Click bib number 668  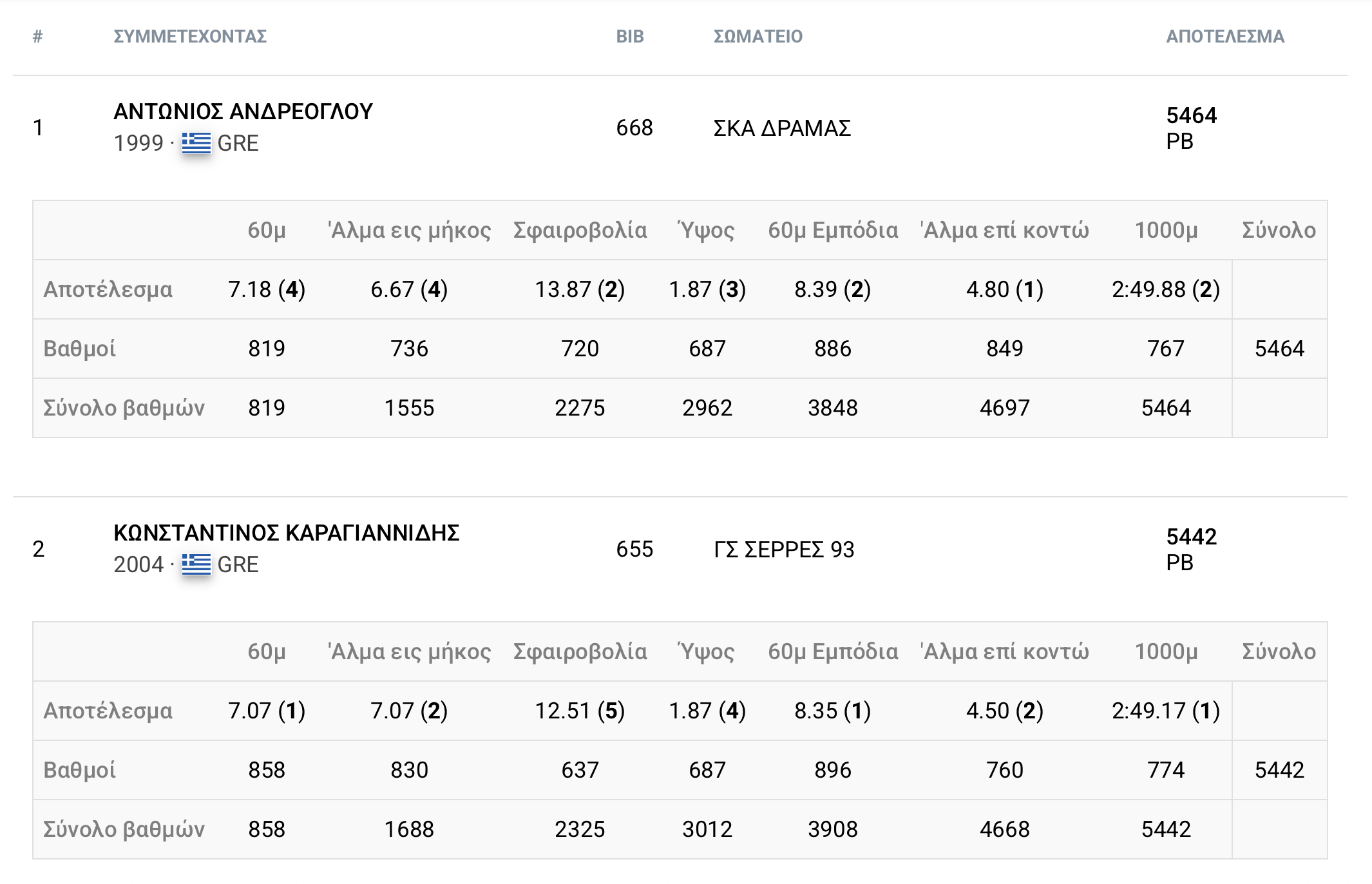point(634,128)
